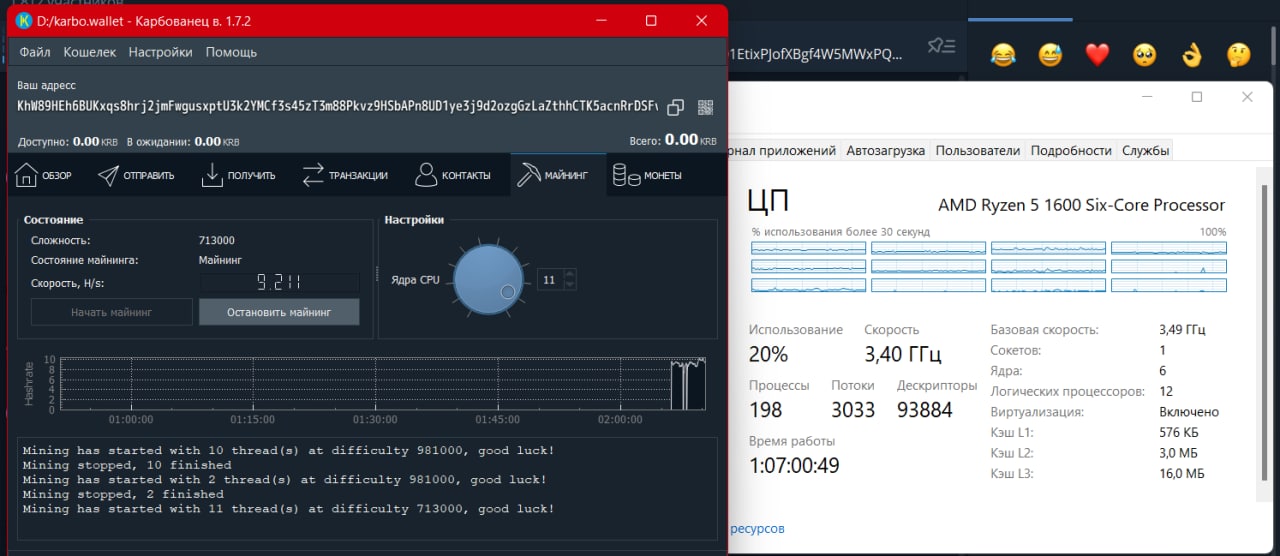React with the sweat-smile emoji in Telegram
This screenshot has height=556, width=1280.
click(1050, 55)
